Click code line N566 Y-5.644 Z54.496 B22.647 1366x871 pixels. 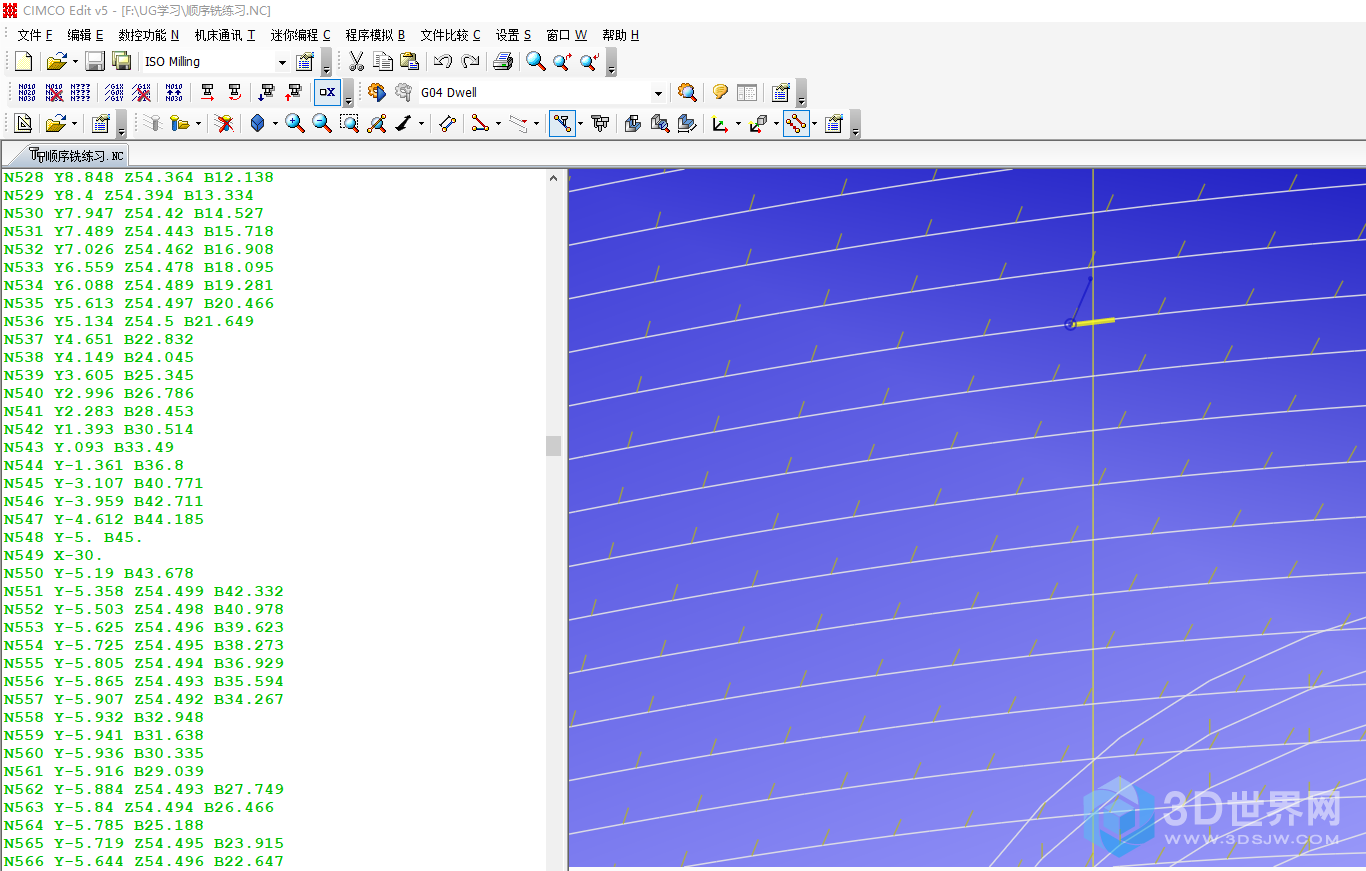click(144, 861)
